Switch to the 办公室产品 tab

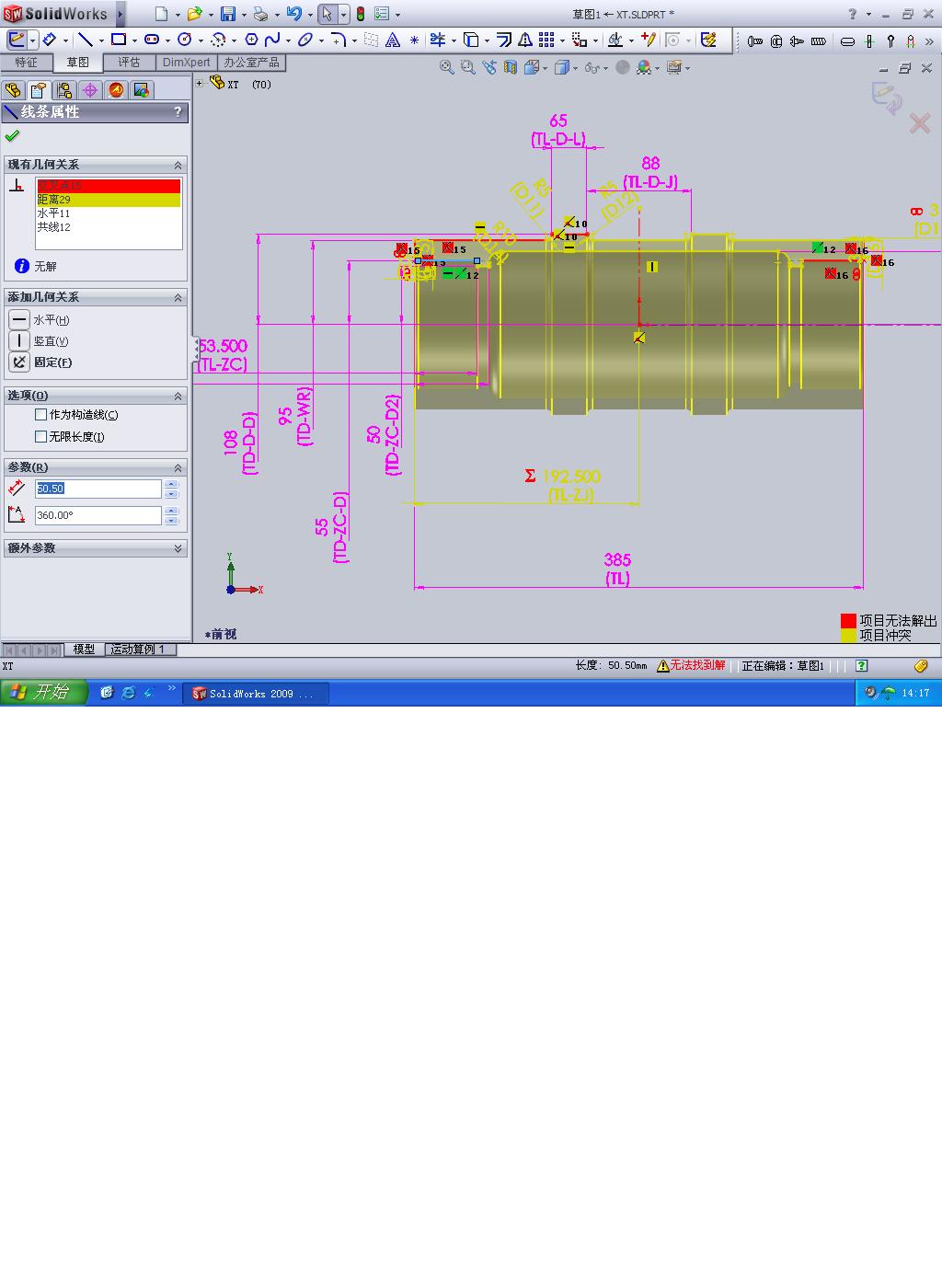251,63
